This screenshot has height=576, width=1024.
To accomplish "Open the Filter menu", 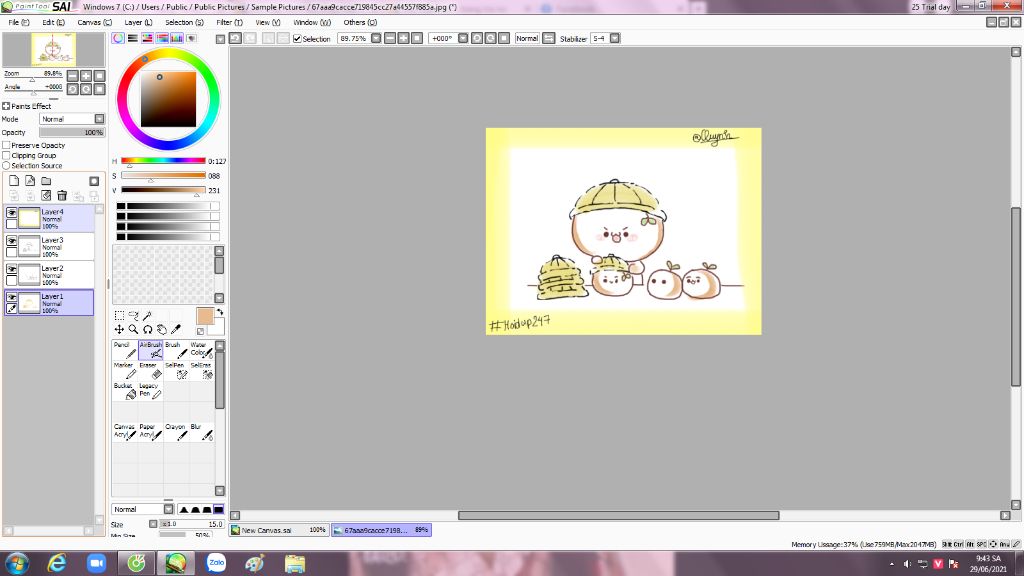I will click(x=229, y=22).
